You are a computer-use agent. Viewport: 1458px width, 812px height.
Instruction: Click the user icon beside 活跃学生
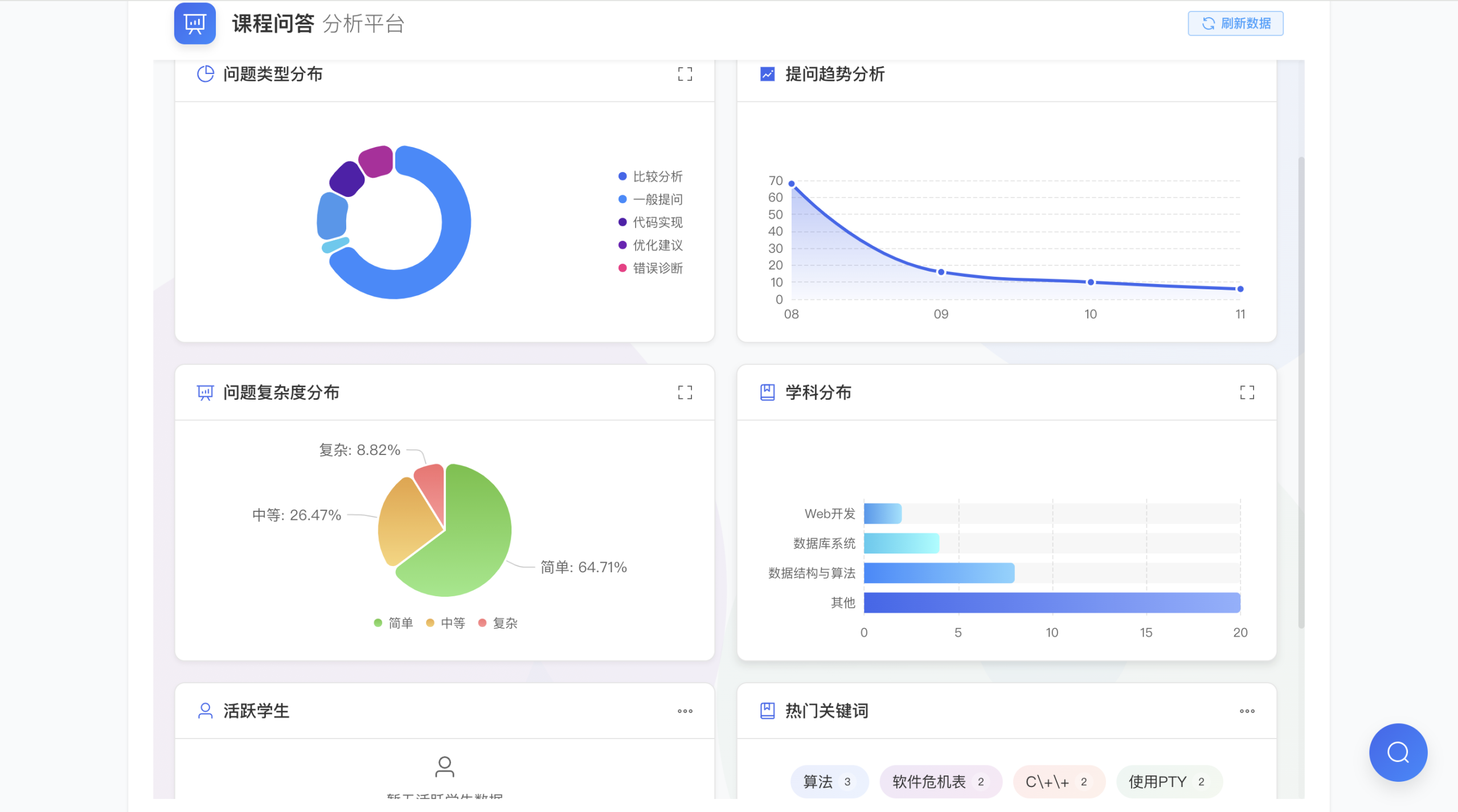tap(205, 711)
